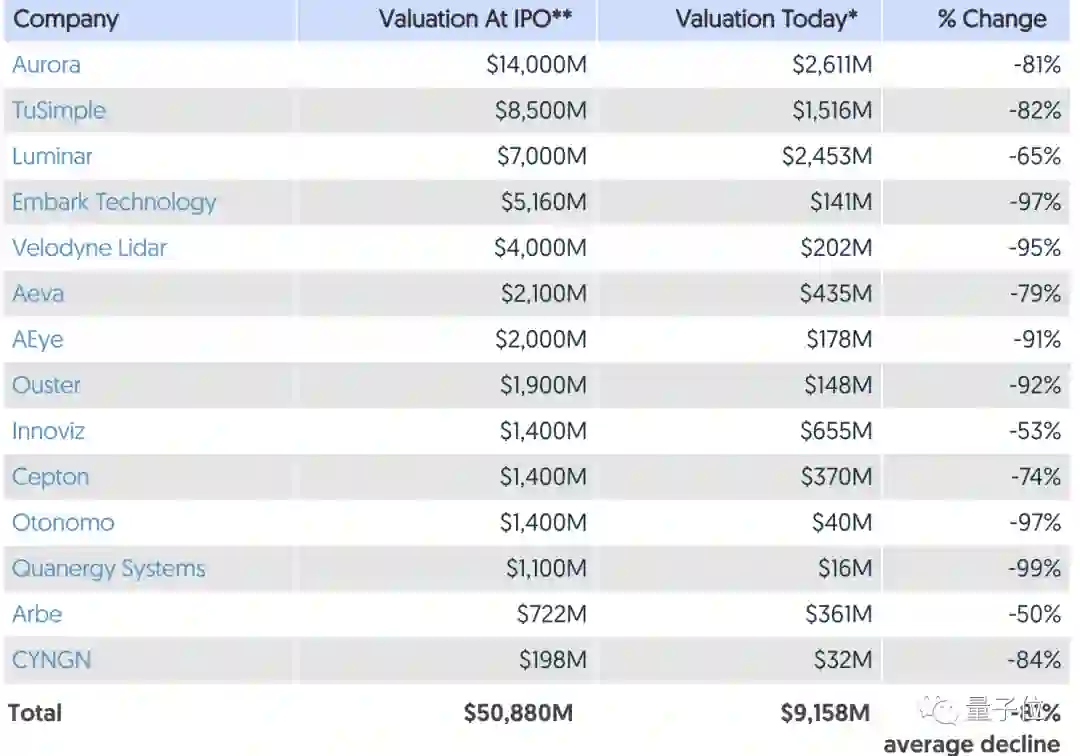Image resolution: width=1080 pixels, height=756 pixels.
Task: Open the TuSimple company link
Action: pyautogui.click(x=58, y=110)
